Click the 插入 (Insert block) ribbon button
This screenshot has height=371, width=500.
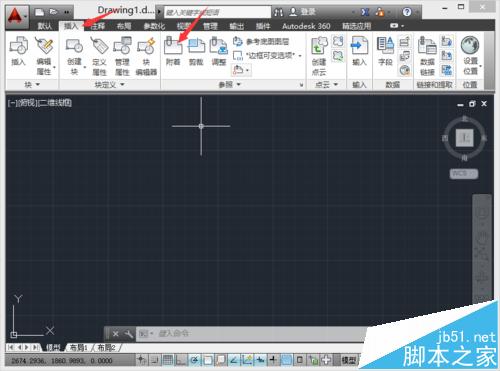pyautogui.click(x=18, y=51)
